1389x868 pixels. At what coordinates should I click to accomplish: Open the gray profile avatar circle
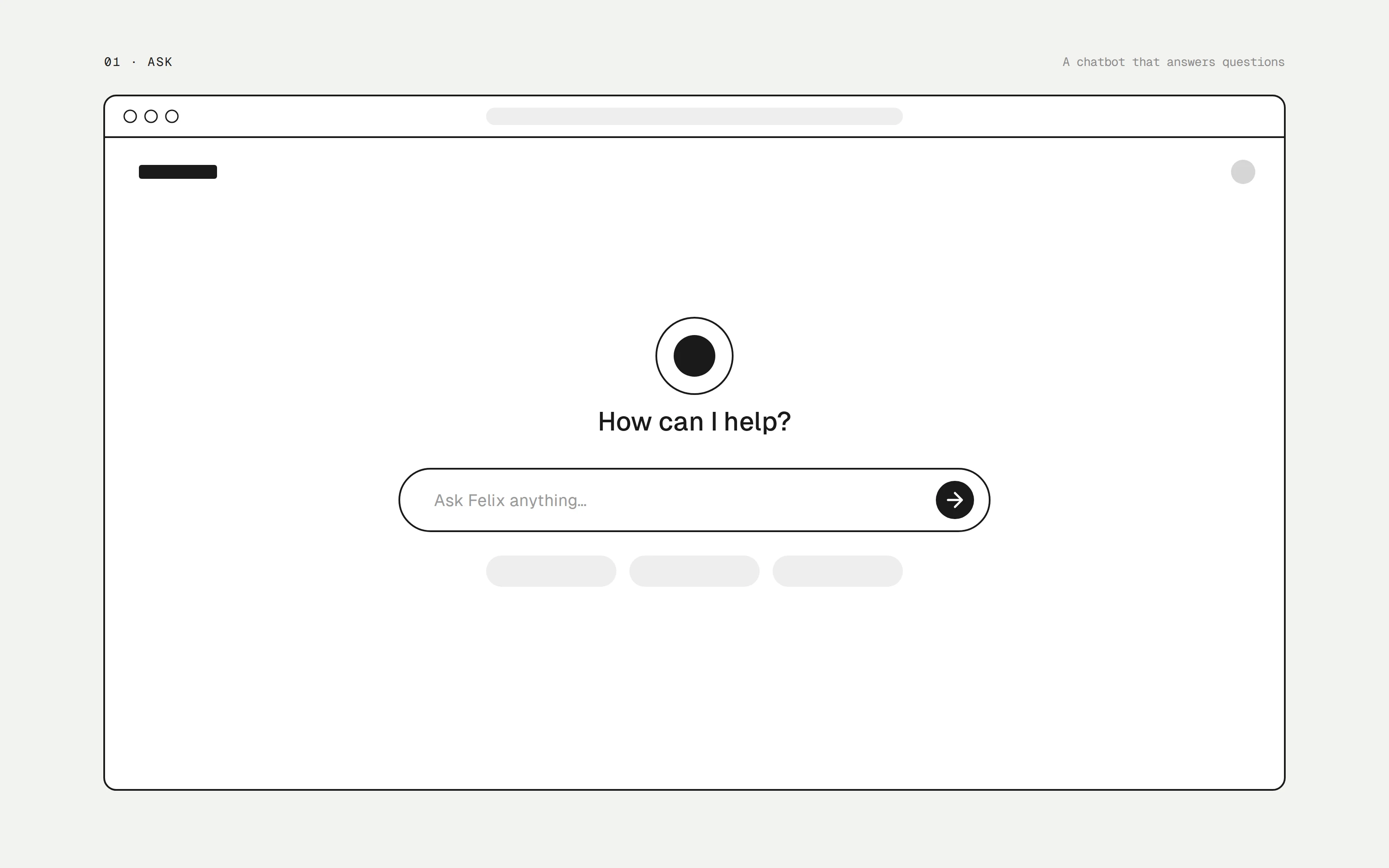click(x=1243, y=172)
